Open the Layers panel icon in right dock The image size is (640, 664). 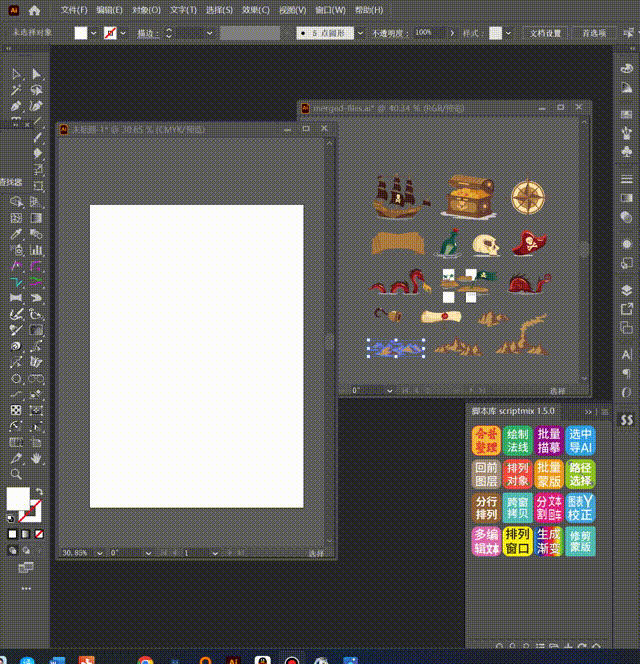click(626, 290)
